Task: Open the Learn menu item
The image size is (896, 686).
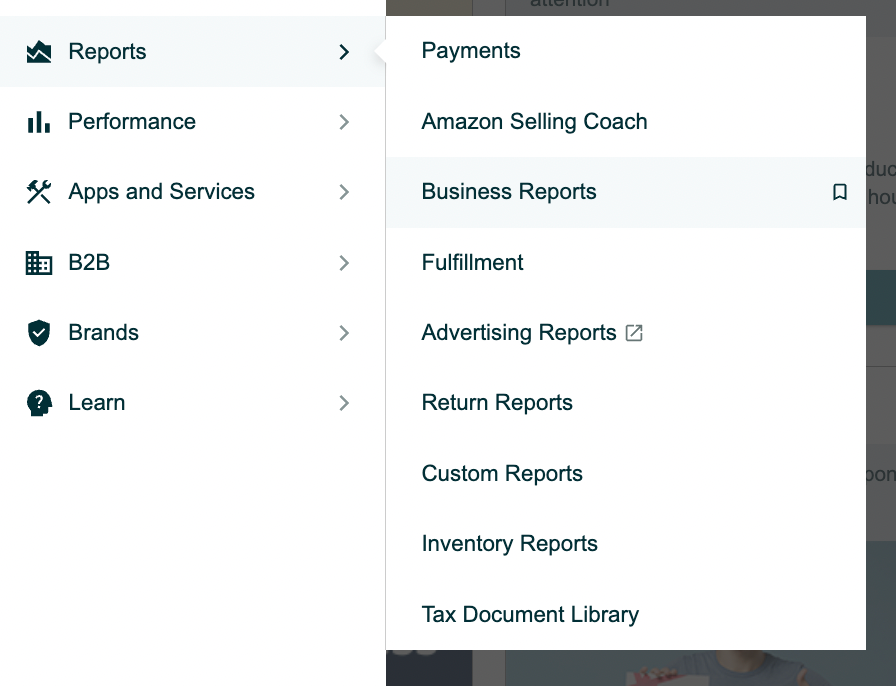Action: coord(193,403)
